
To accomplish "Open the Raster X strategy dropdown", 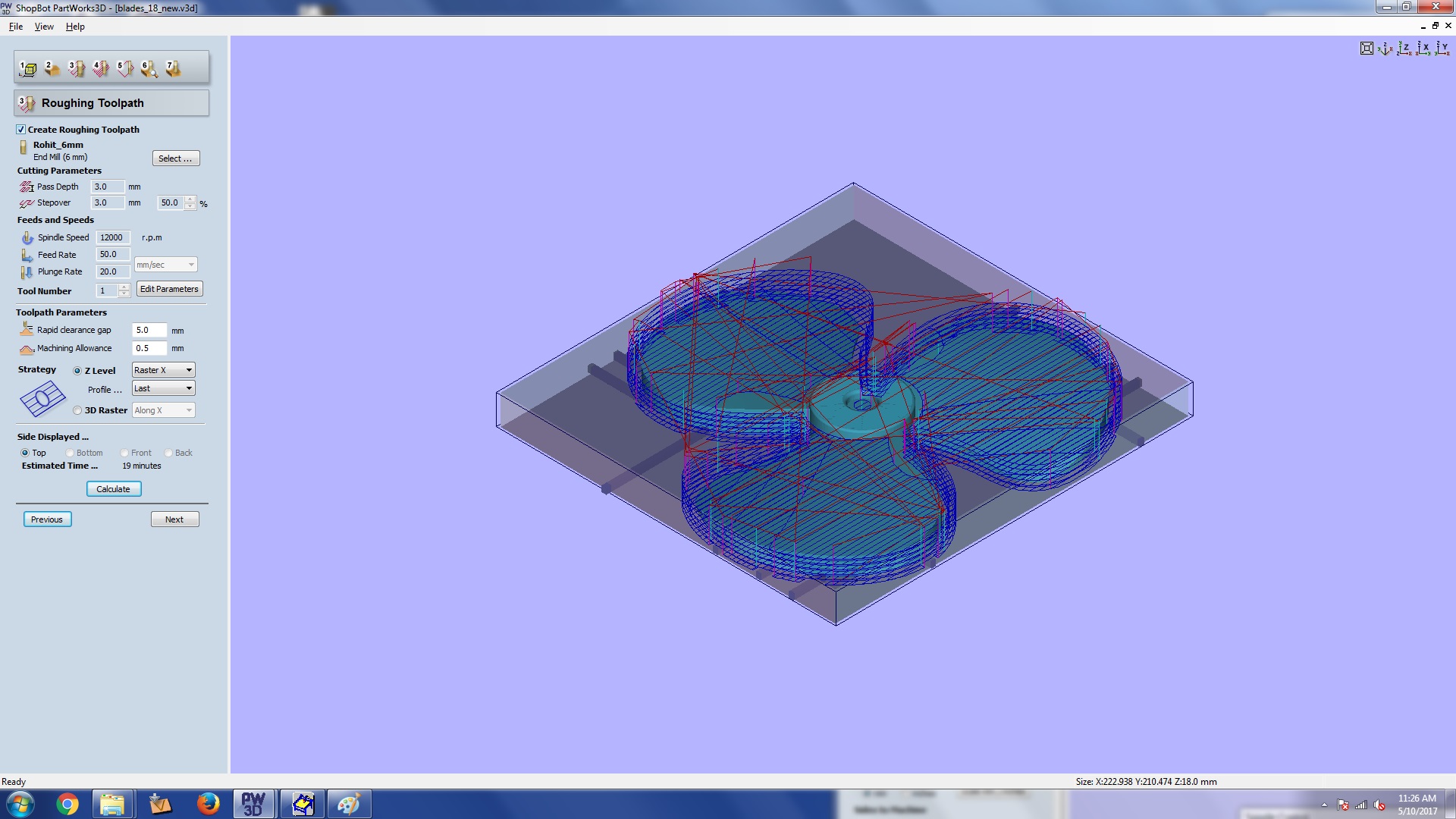I will click(163, 370).
